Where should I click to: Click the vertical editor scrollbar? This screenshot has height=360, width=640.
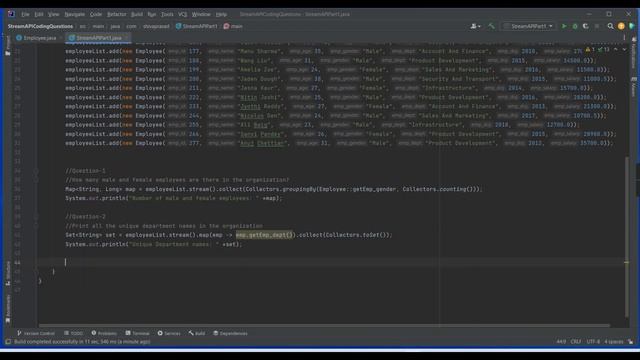[x=627, y=237]
